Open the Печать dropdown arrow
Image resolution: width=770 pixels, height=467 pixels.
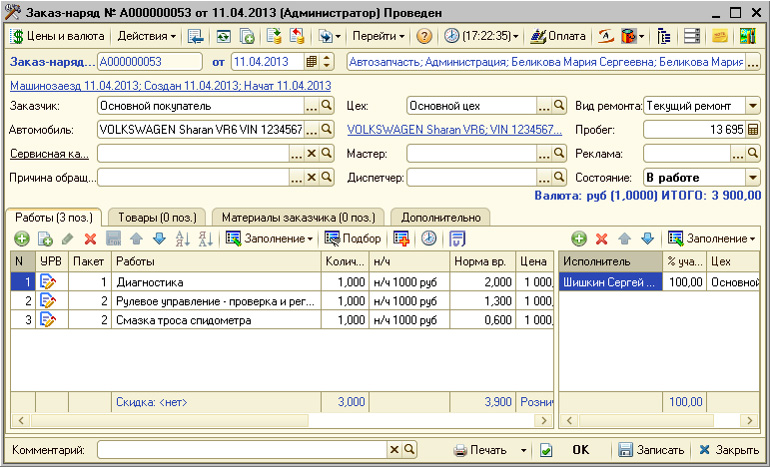(523, 450)
